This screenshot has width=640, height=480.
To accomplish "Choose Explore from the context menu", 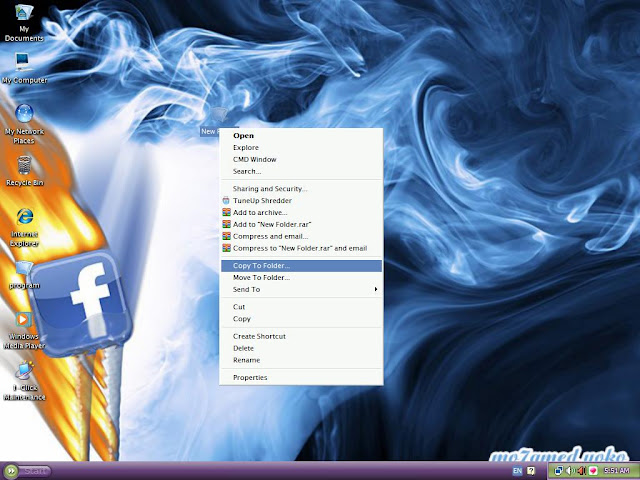I will tap(301, 147).
